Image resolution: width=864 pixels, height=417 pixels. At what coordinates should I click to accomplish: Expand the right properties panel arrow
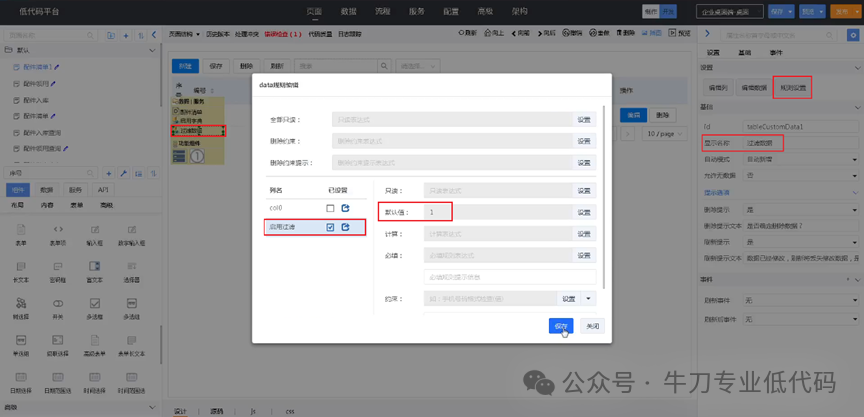[x=708, y=35]
